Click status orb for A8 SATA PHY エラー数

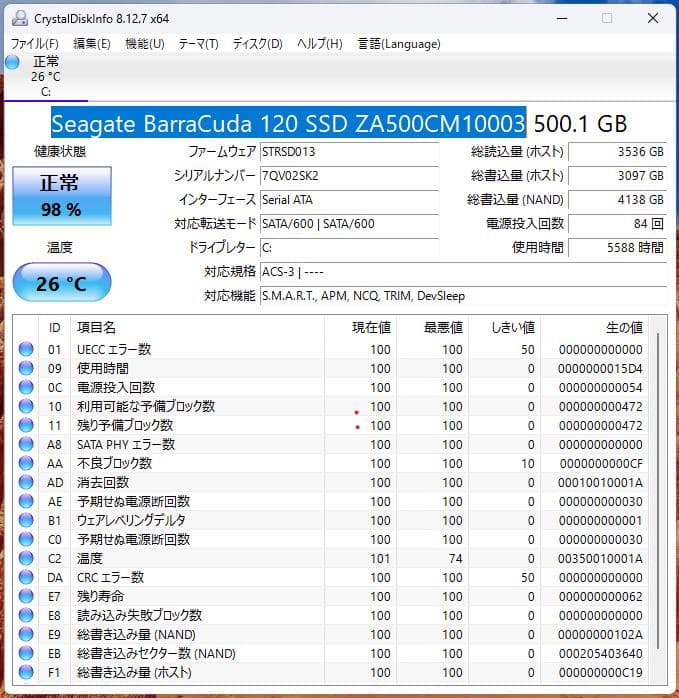[26, 444]
